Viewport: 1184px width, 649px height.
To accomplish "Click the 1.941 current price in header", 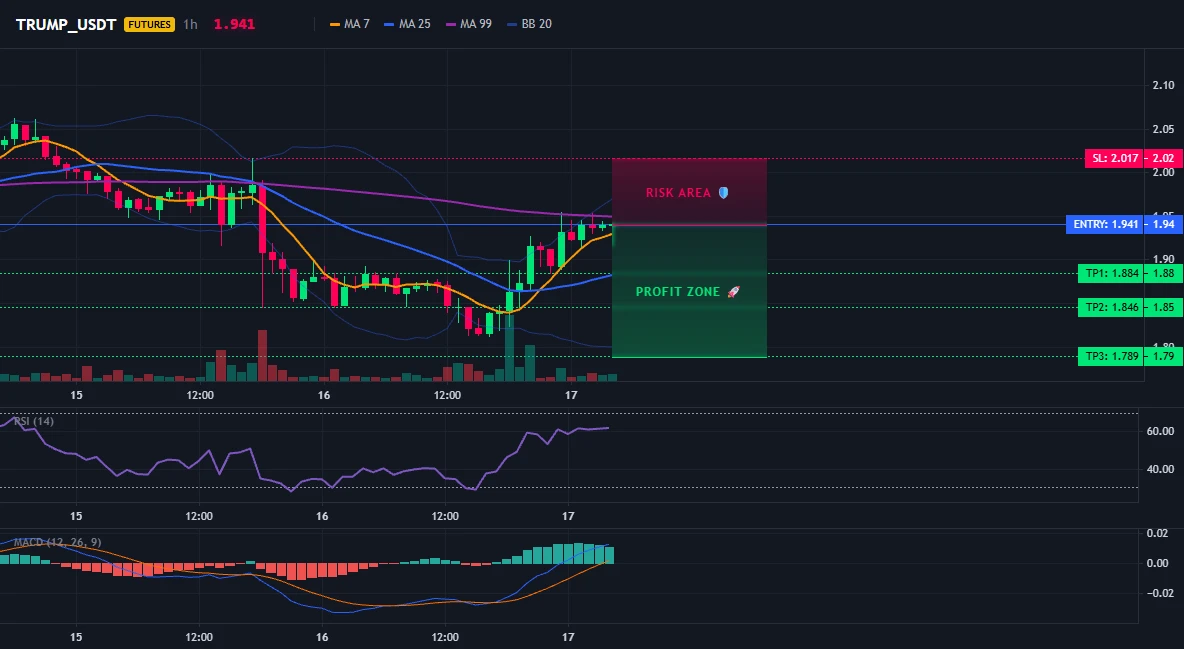I will 234,24.
